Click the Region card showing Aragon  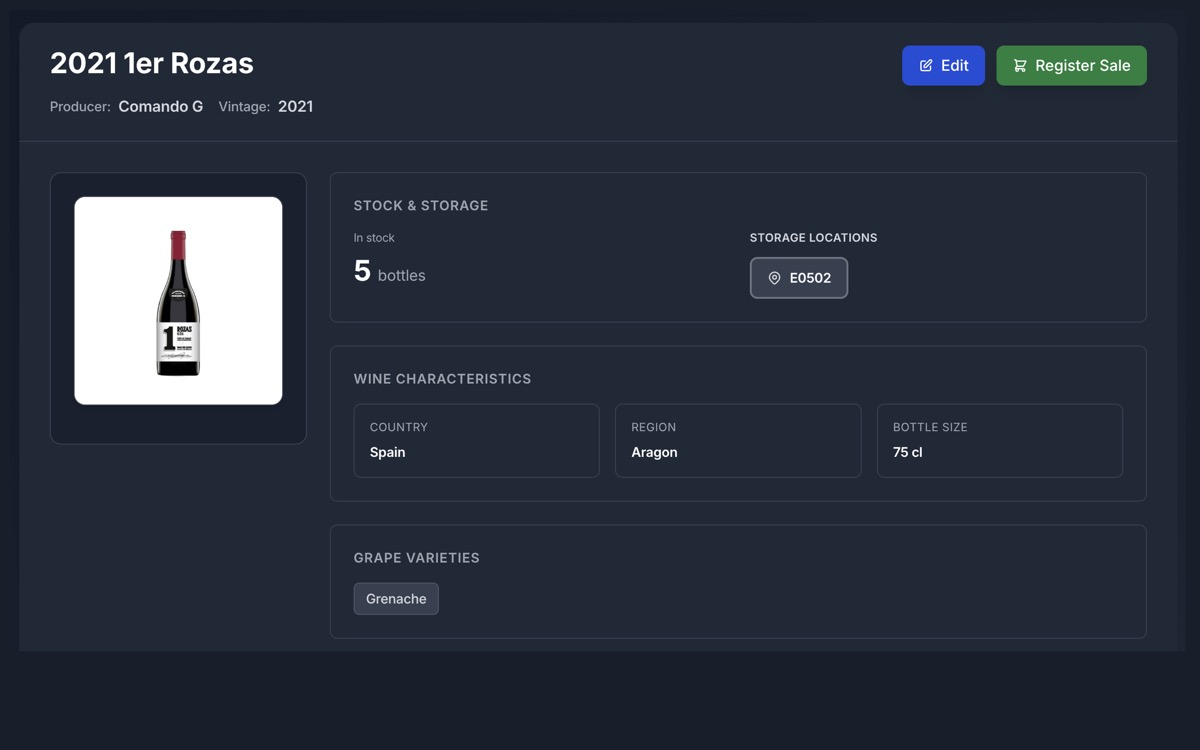[x=738, y=440]
